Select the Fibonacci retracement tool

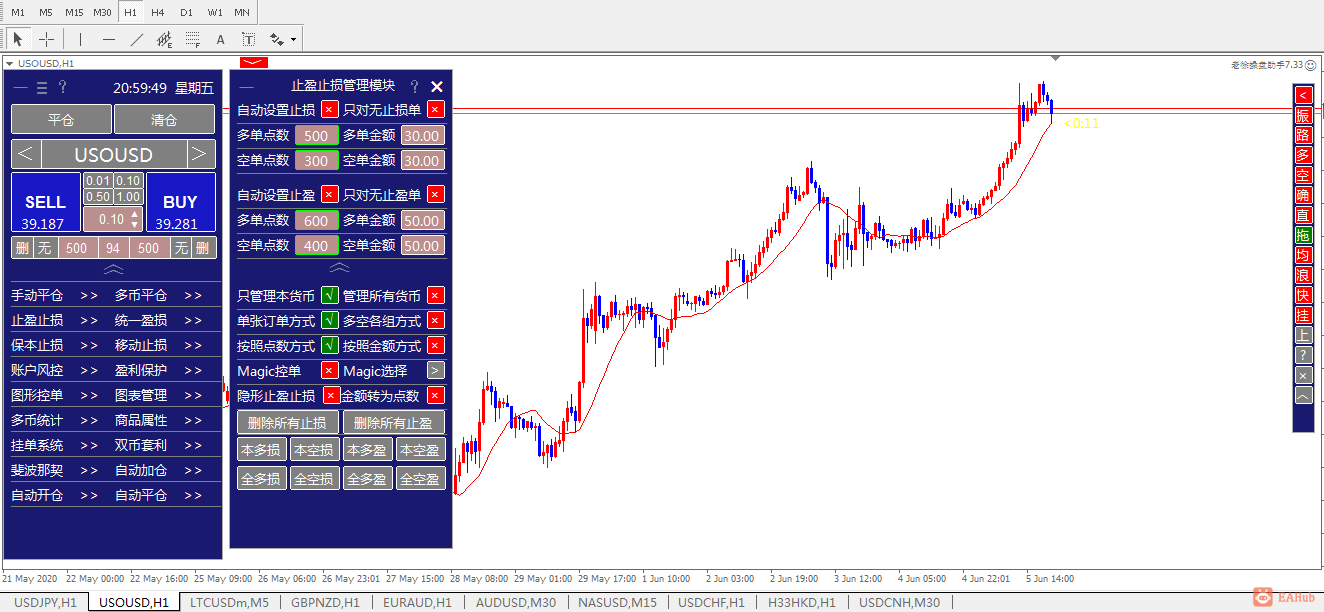(x=193, y=39)
